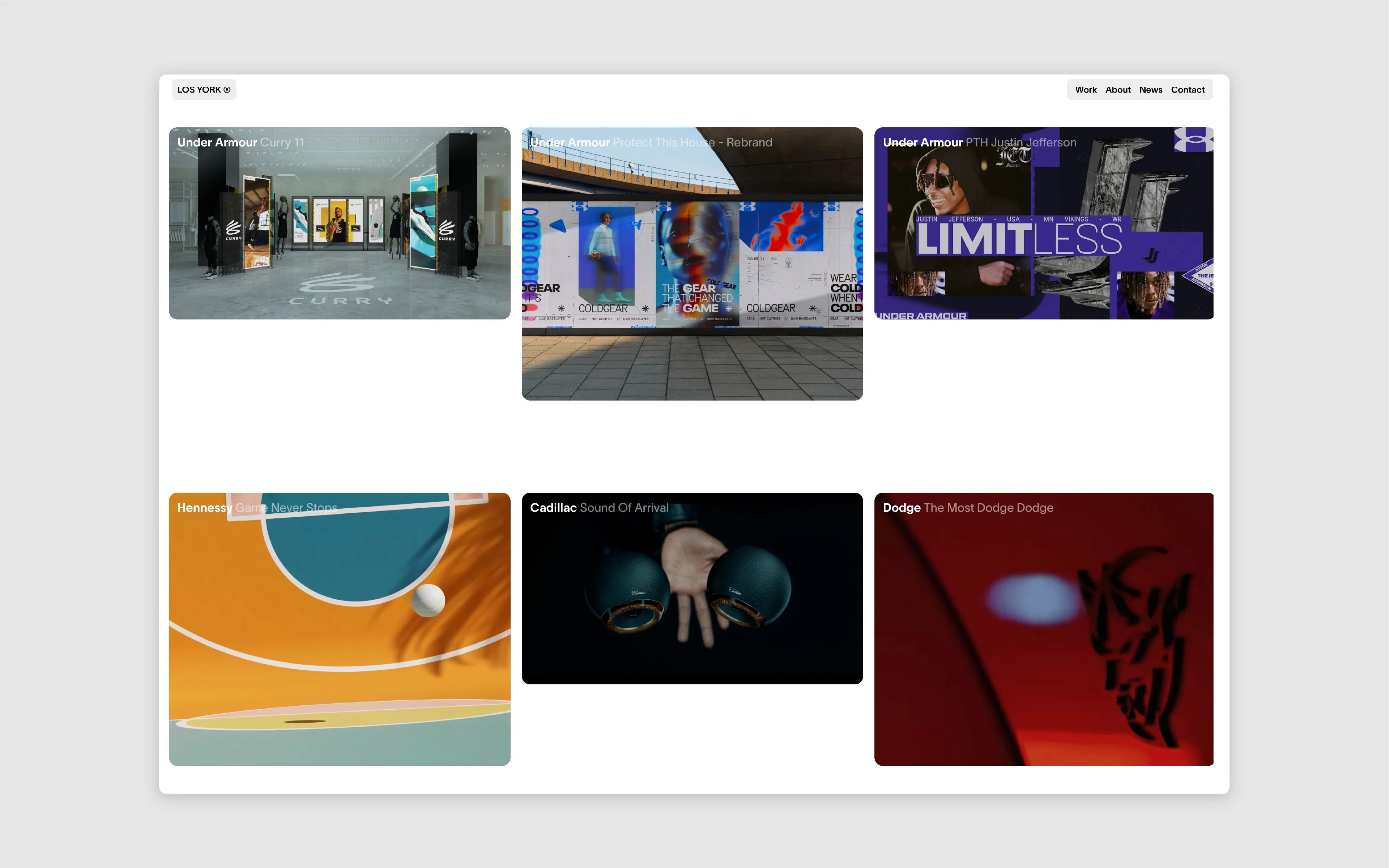Open The Most Dodge Dodge project
The height and width of the screenshot is (868, 1389).
point(1043,629)
